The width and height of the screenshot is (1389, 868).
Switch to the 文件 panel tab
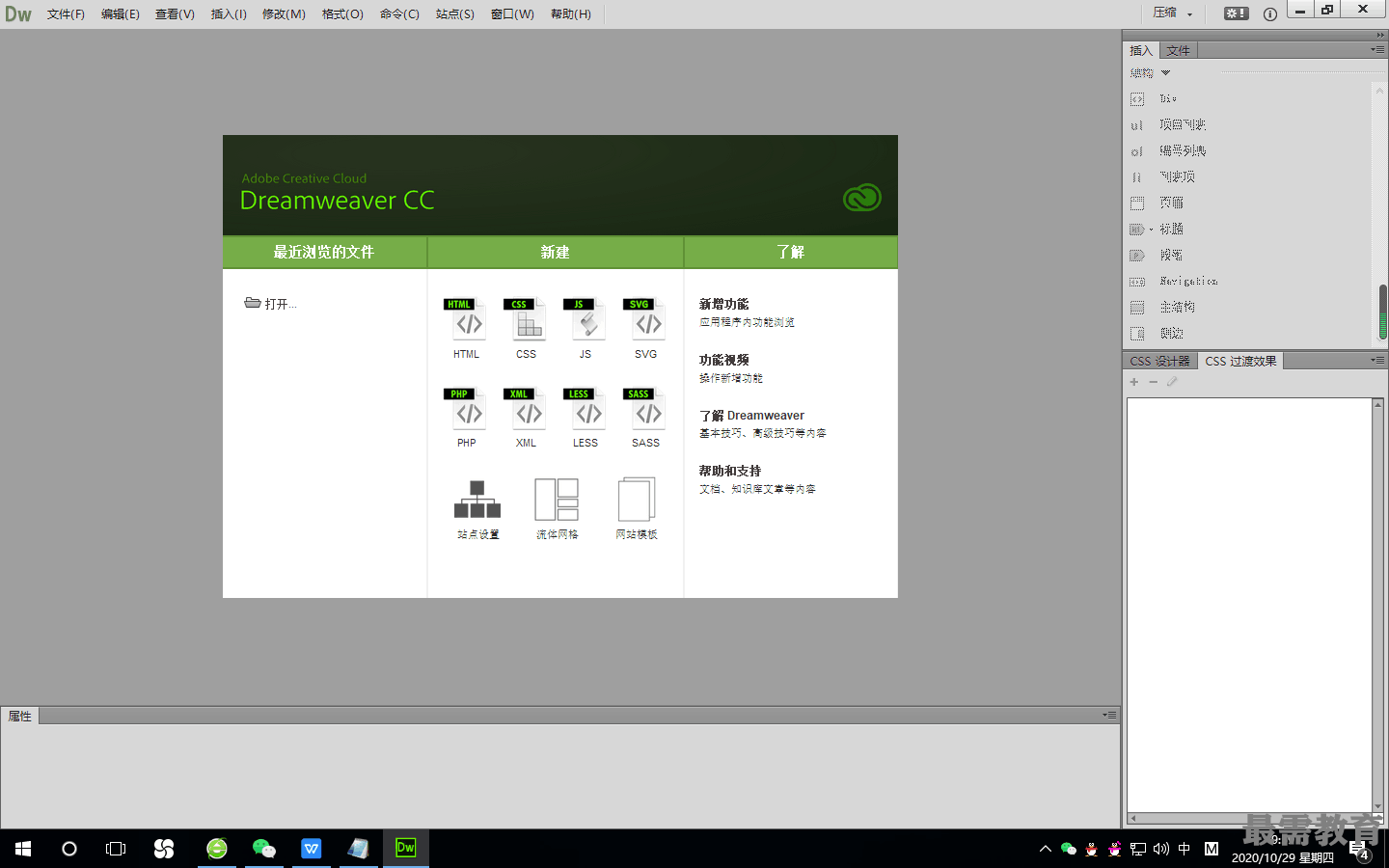(1178, 50)
